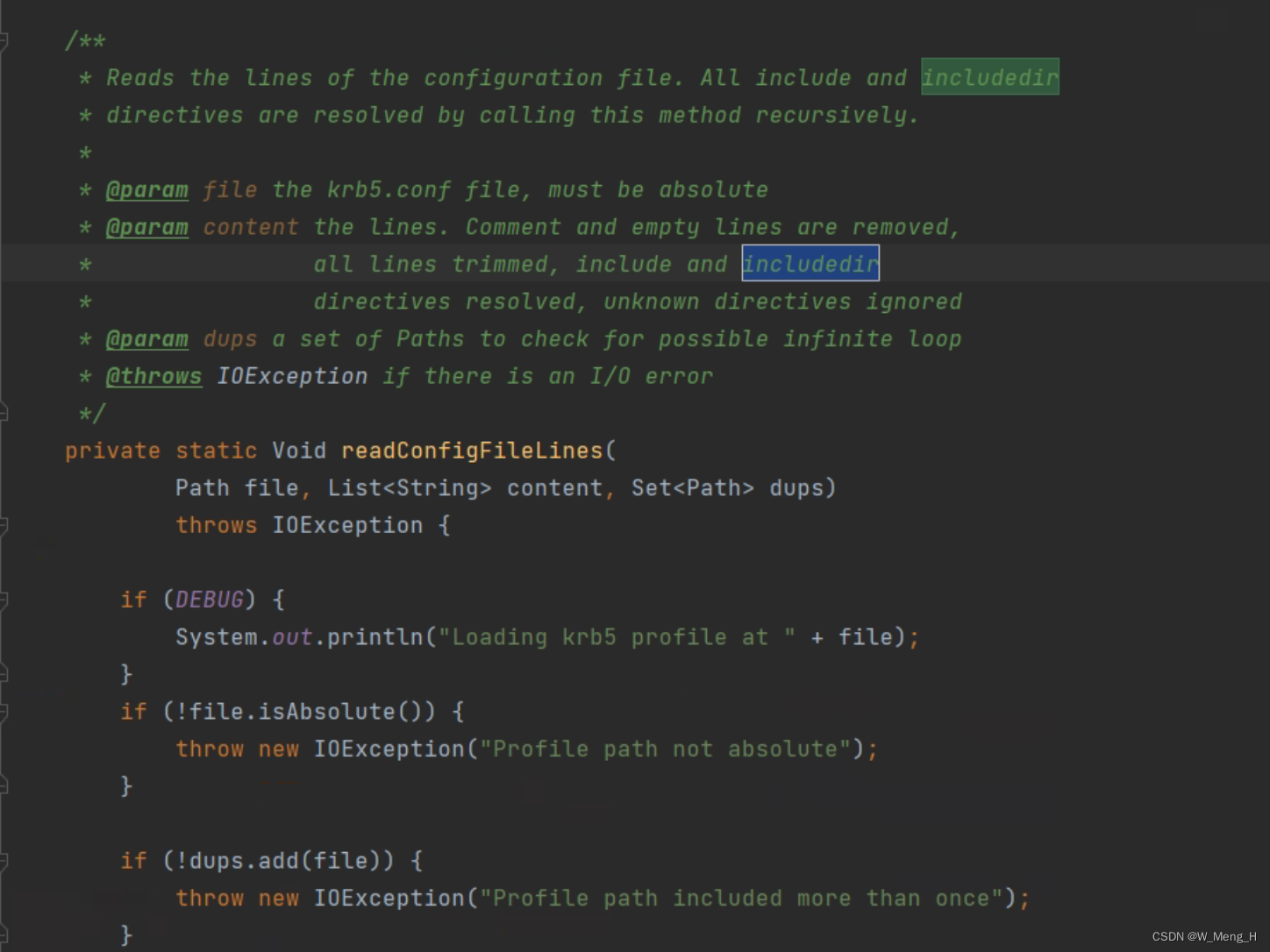Click the 'throws' keyword in method signature
The width and height of the screenshot is (1270, 952).
(216, 525)
